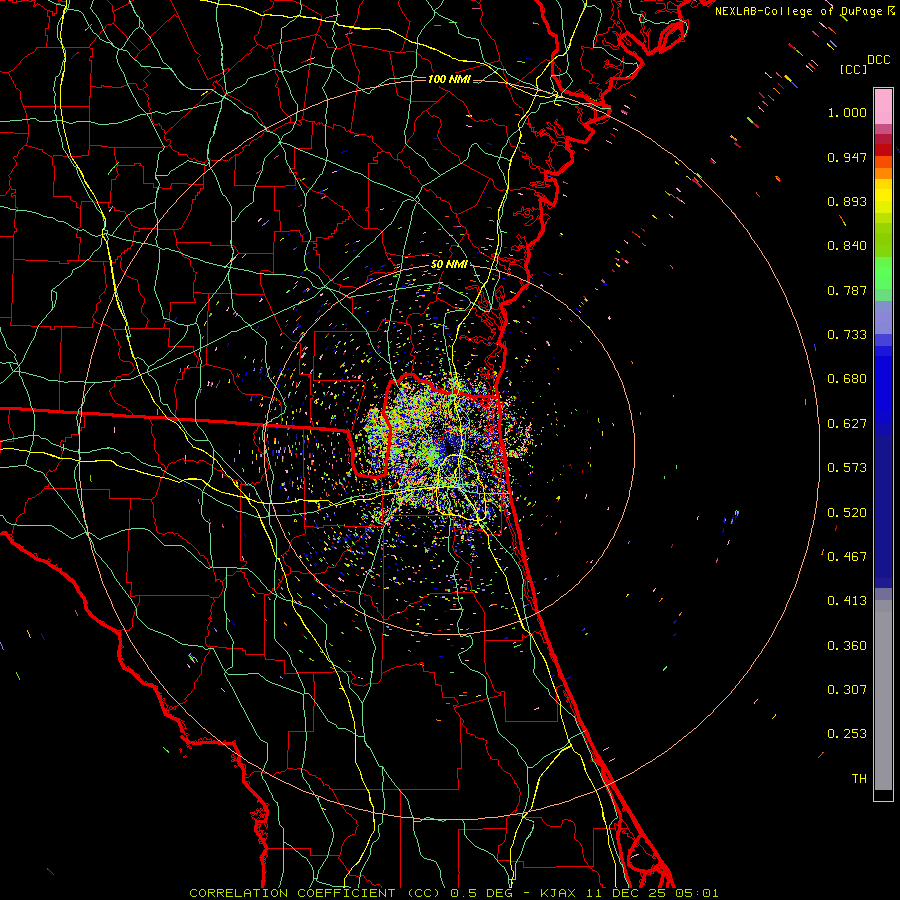Select the 0.733 value on the color scale
900x900 pixels.
pyautogui.click(x=847, y=335)
